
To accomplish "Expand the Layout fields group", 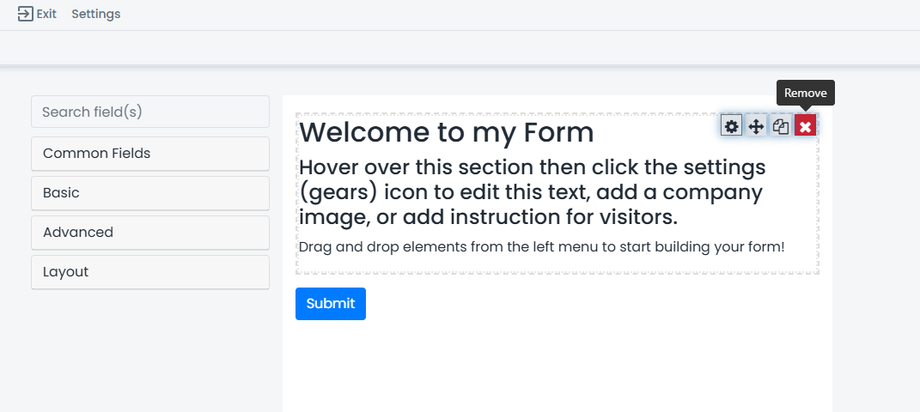I will click(150, 272).
